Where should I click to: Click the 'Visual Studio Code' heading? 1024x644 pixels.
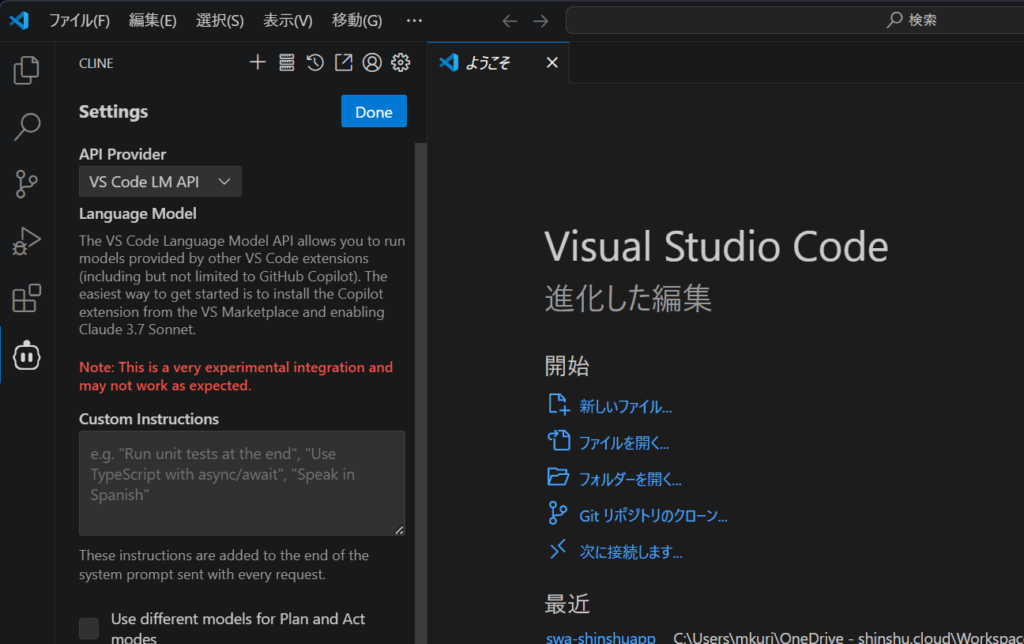[x=716, y=246]
